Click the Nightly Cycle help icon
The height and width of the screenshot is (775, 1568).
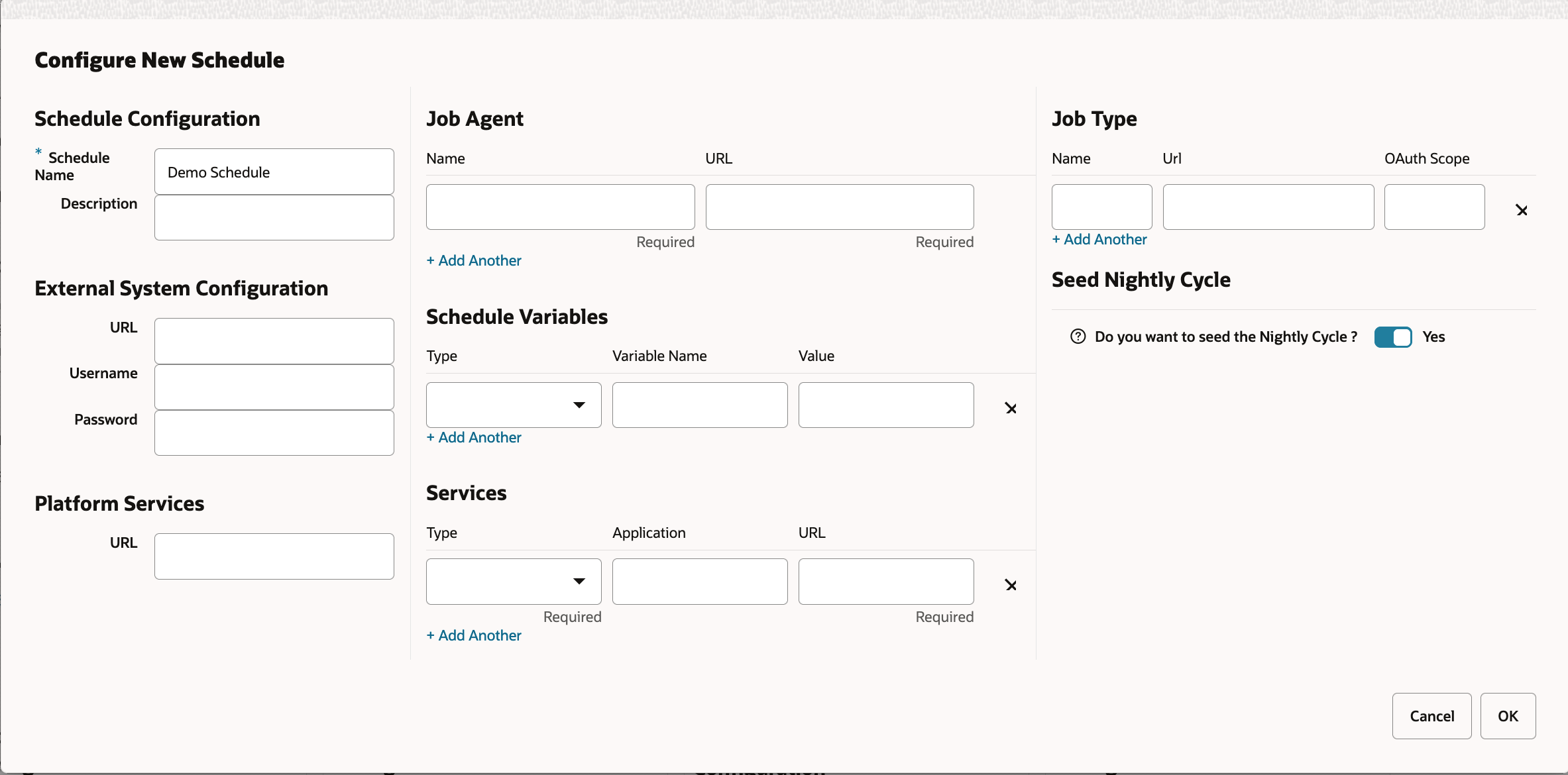pos(1078,336)
